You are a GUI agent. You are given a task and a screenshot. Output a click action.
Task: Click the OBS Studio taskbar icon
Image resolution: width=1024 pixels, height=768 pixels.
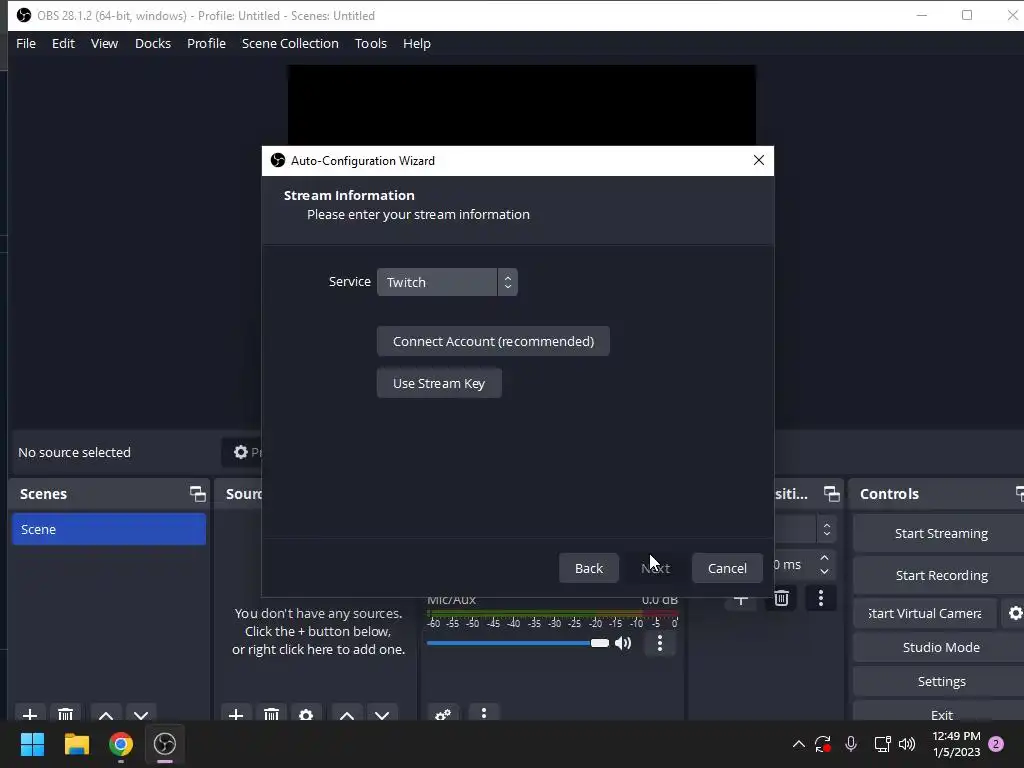tap(165, 744)
